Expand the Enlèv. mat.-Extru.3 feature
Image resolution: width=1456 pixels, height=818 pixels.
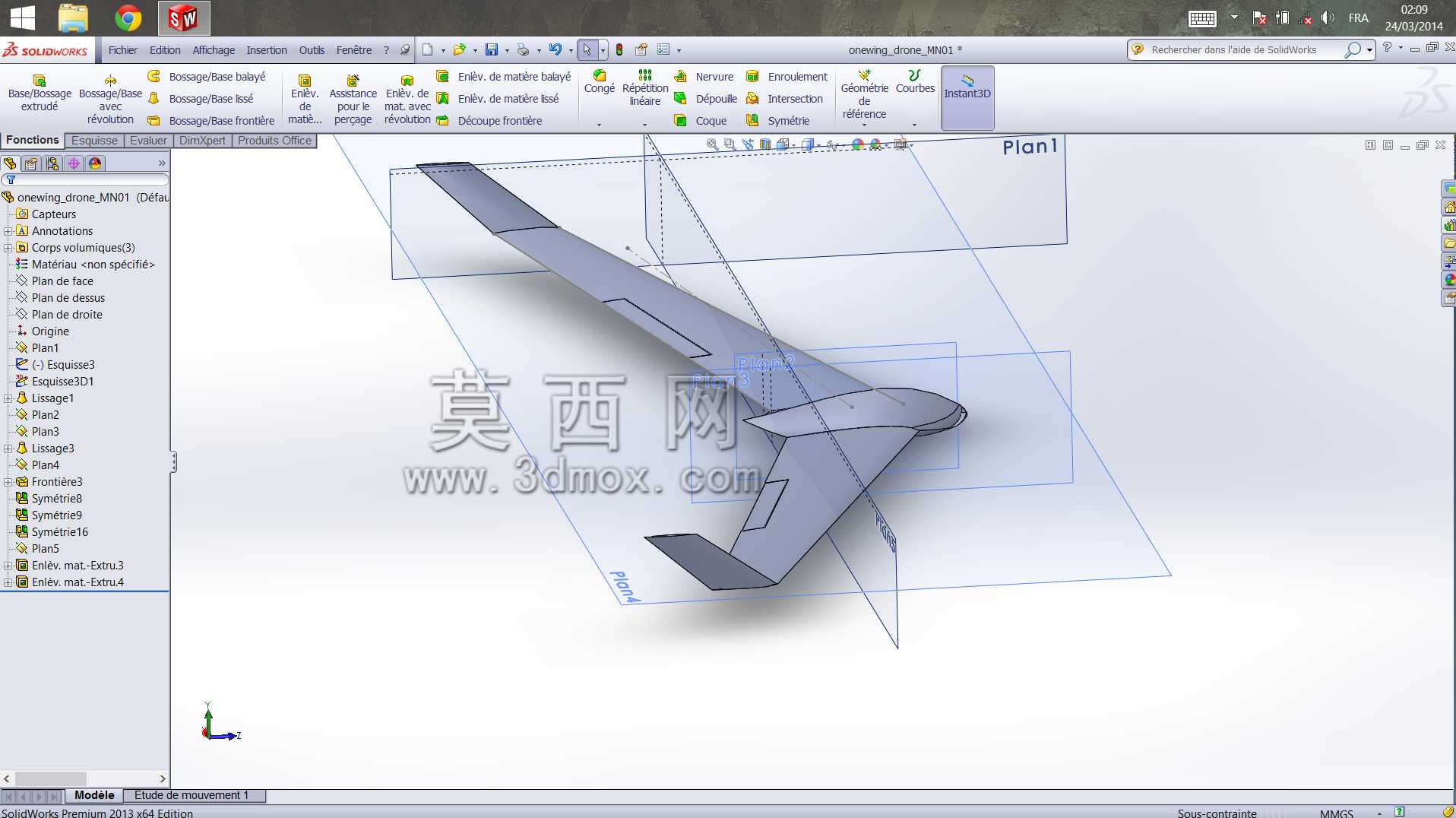(x=8, y=566)
